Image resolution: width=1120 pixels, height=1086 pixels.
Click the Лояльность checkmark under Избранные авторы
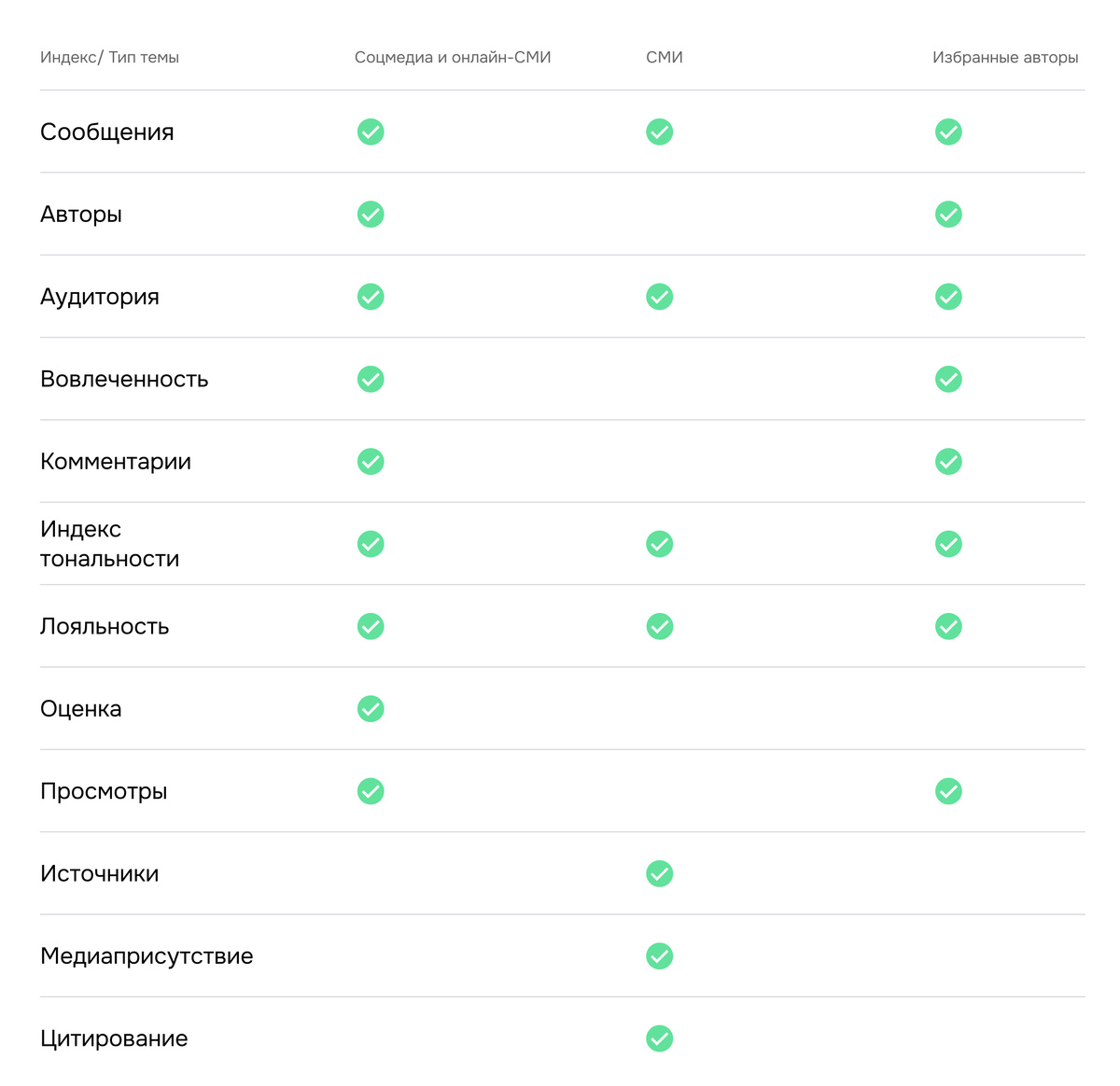point(948,626)
